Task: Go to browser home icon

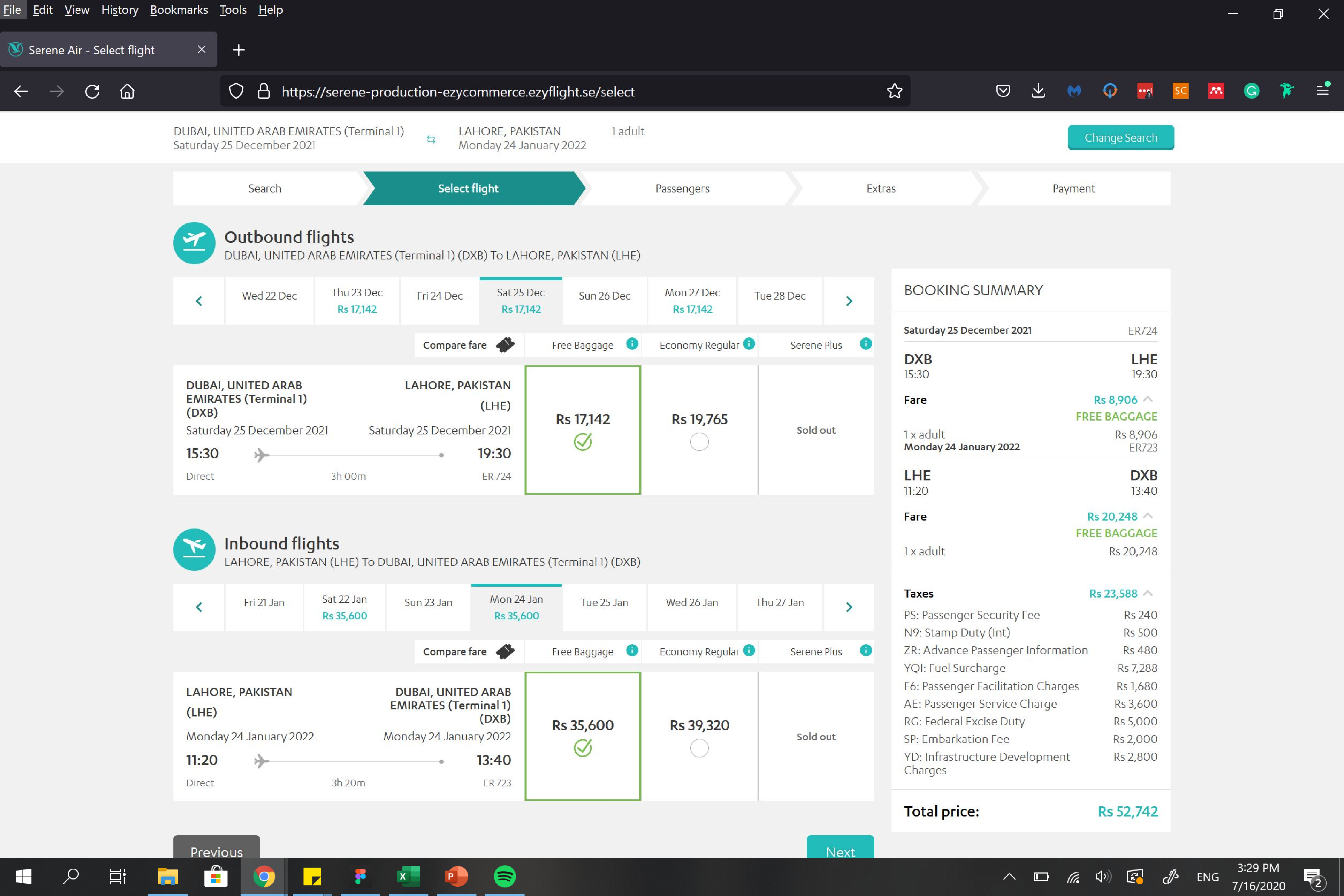Action: pyautogui.click(x=127, y=91)
